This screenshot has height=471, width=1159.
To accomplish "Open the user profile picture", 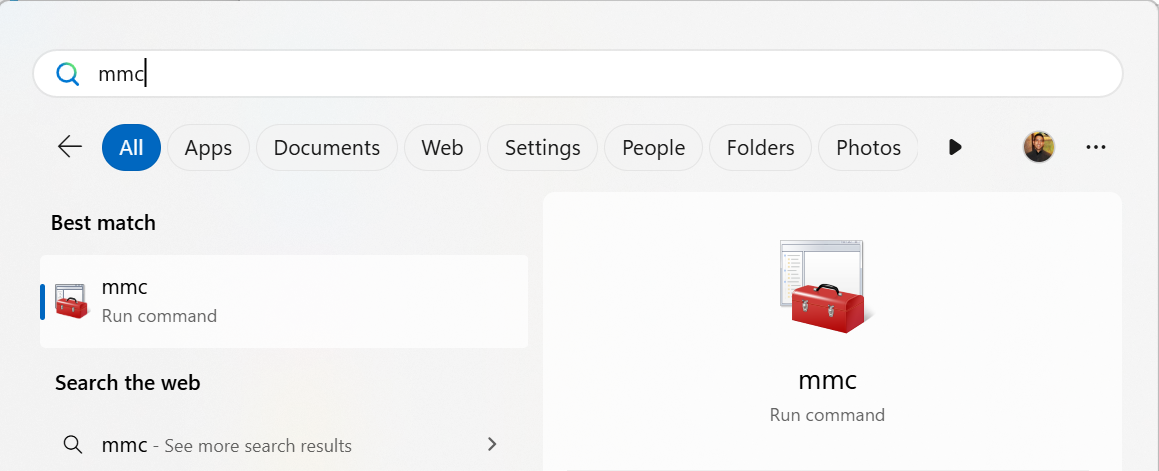I will [x=1038, y=148].
